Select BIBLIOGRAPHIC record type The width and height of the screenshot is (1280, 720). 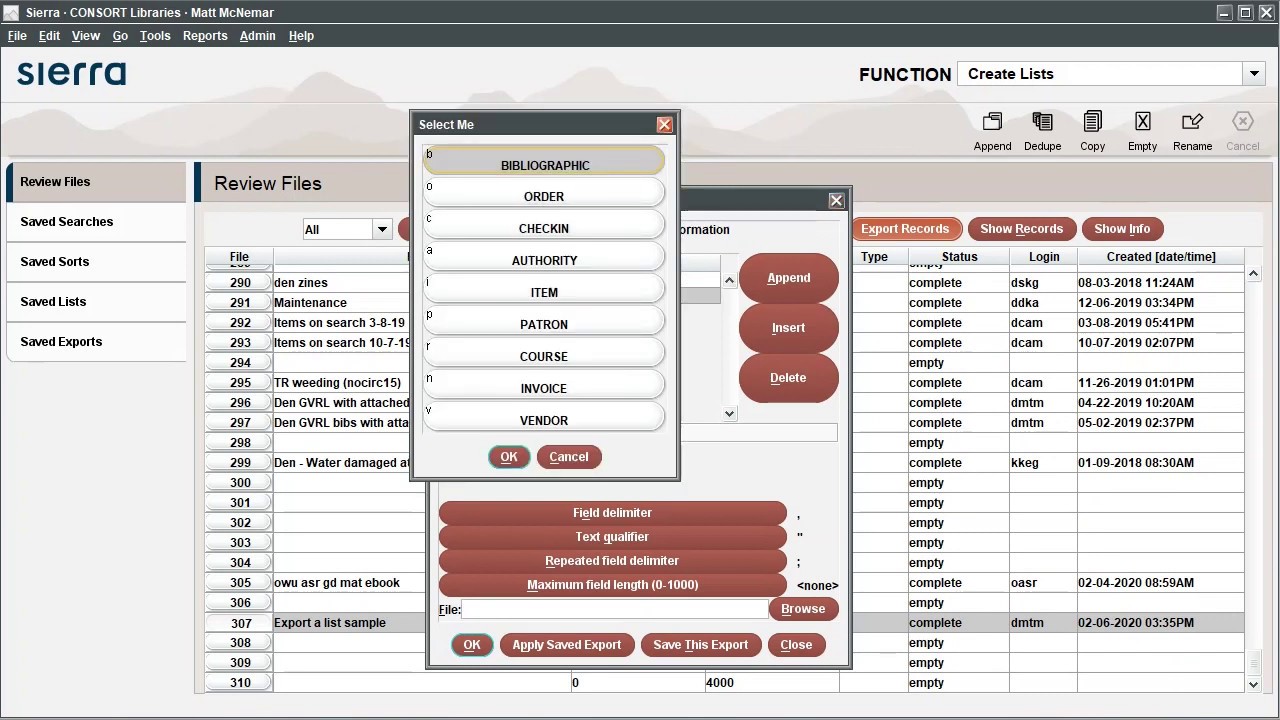544,161
